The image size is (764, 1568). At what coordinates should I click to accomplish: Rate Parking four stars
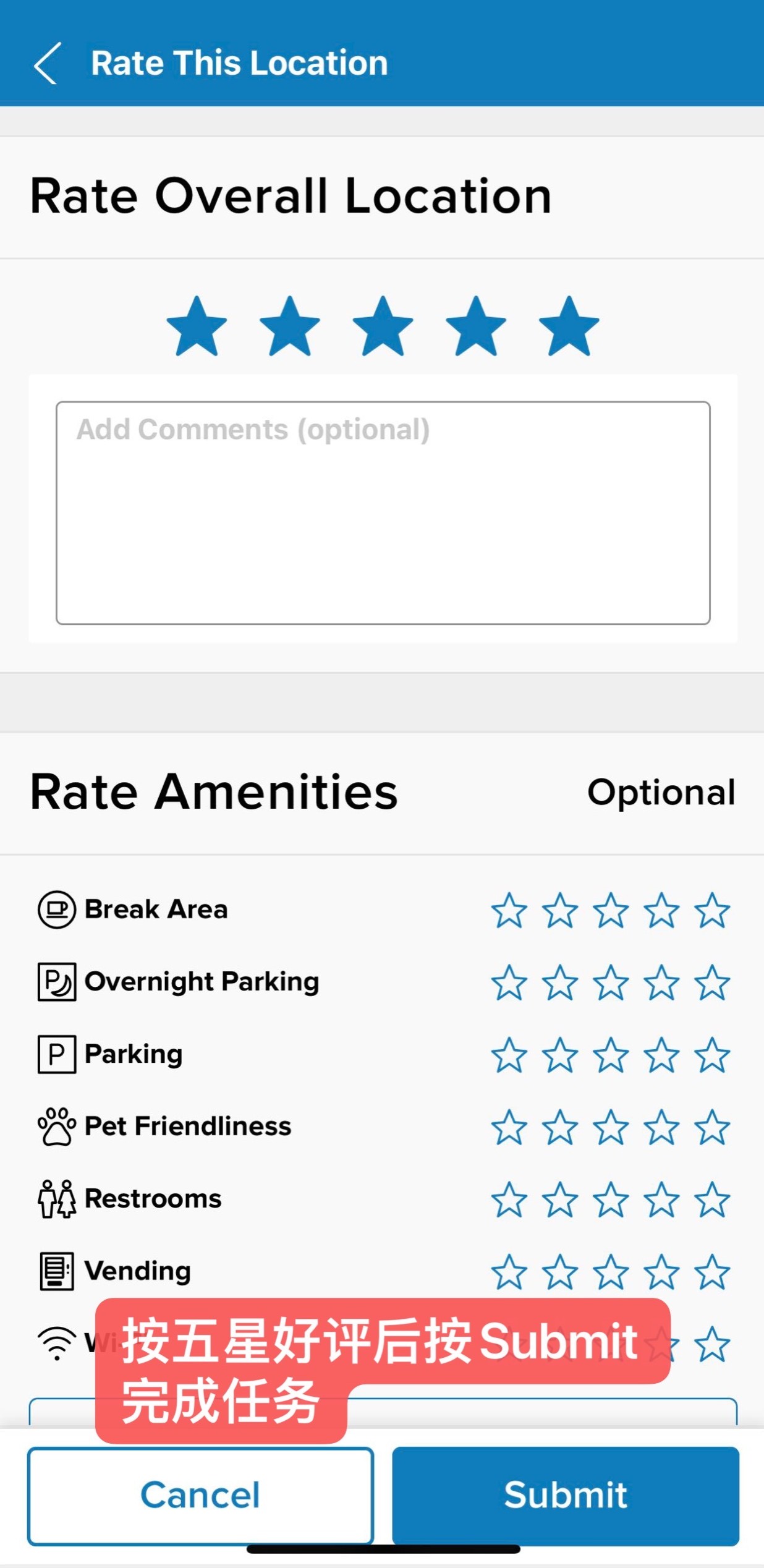(x=661, y=1055)
